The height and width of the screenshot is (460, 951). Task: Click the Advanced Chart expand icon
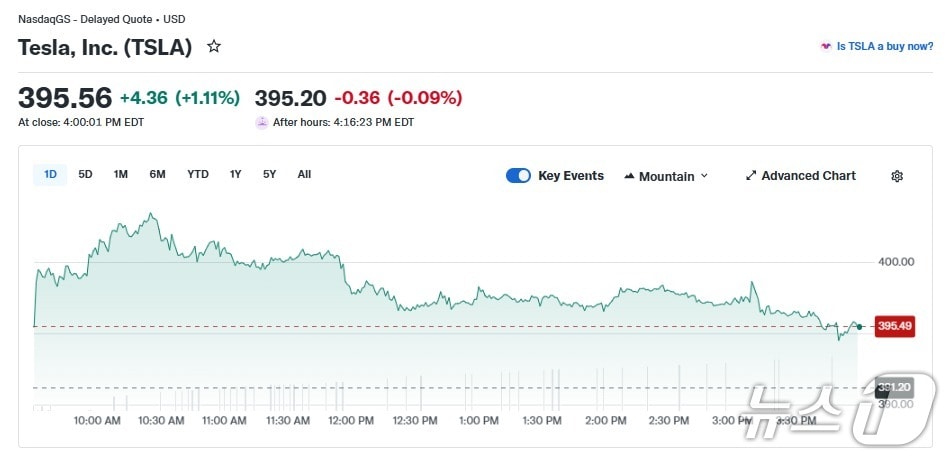click(751, 176)
